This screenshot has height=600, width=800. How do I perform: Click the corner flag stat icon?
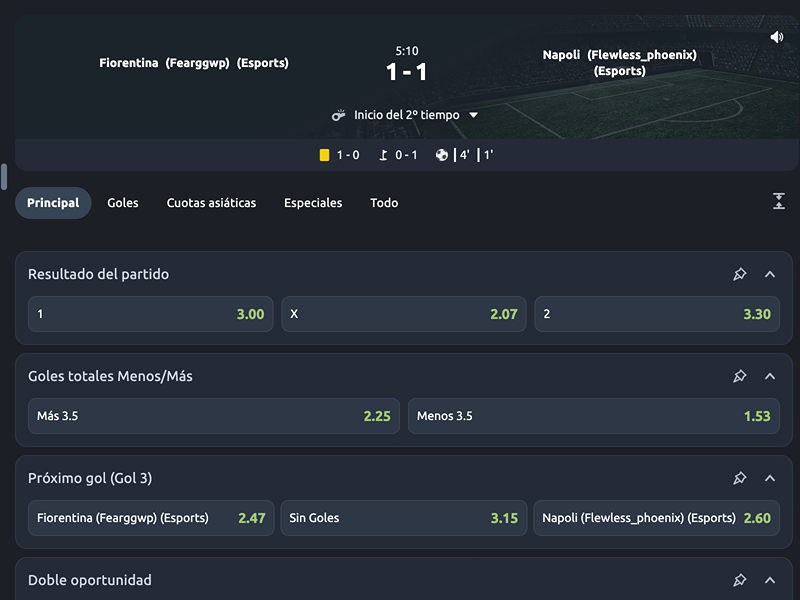[383, 155]
